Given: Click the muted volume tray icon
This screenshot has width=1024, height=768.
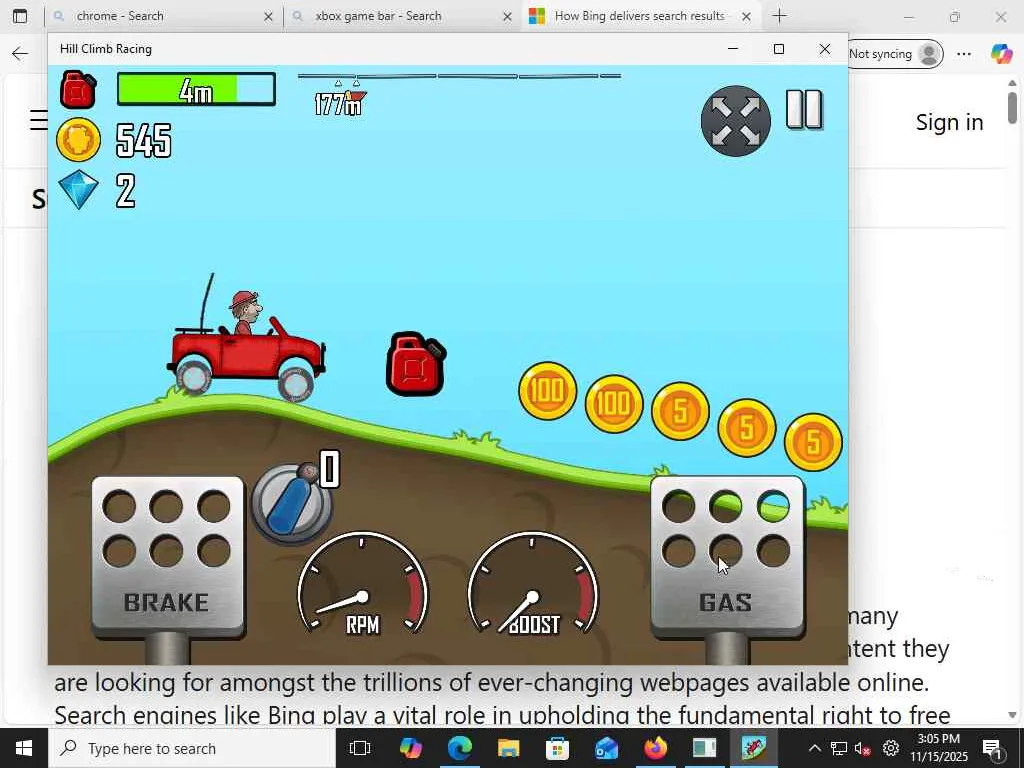Looking at the screenshot, I should click(x=863, y=748).
